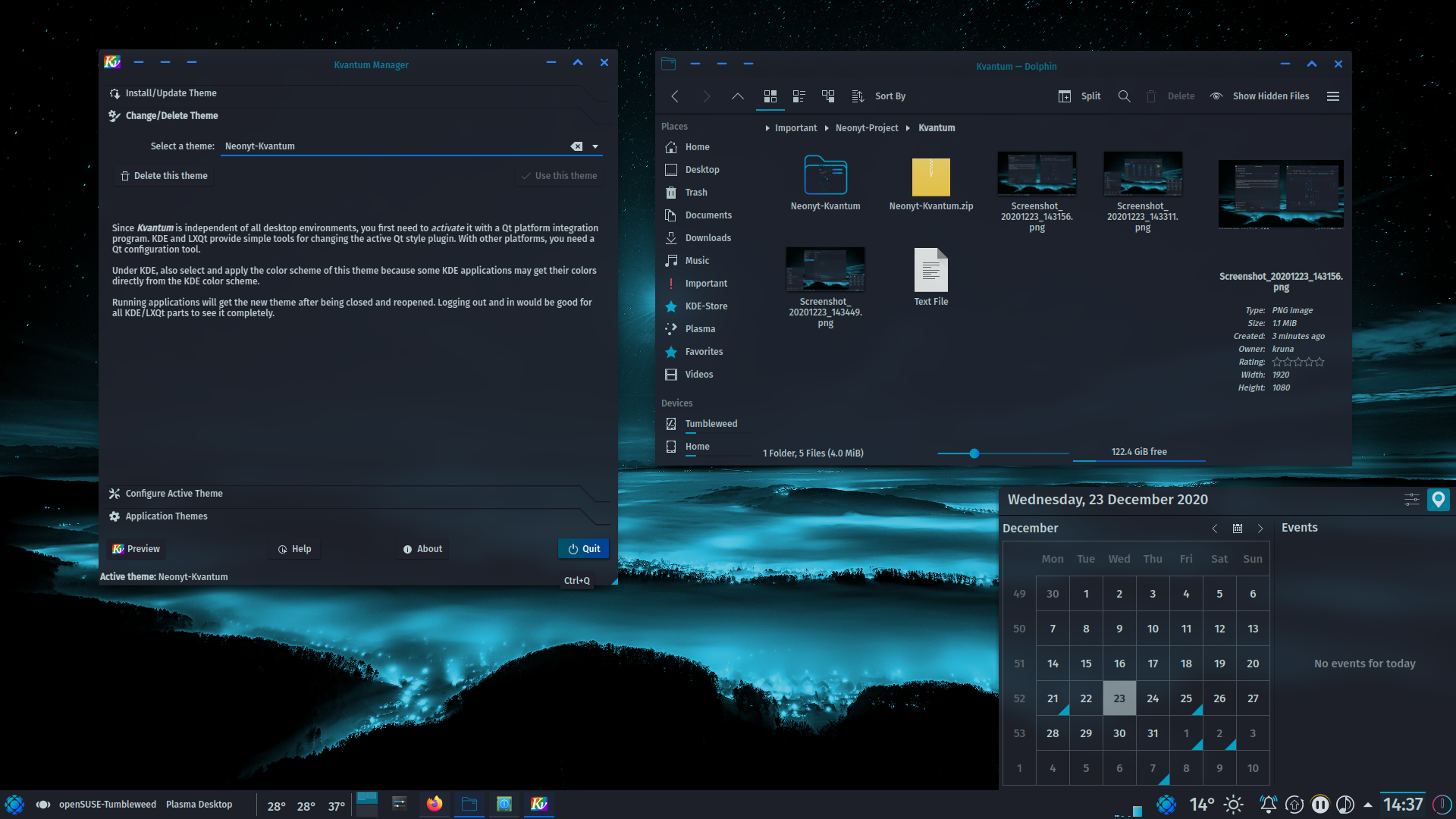Expand the Configure Active Theme section
Screen dimensions: 1456x819
coord(356,494)
